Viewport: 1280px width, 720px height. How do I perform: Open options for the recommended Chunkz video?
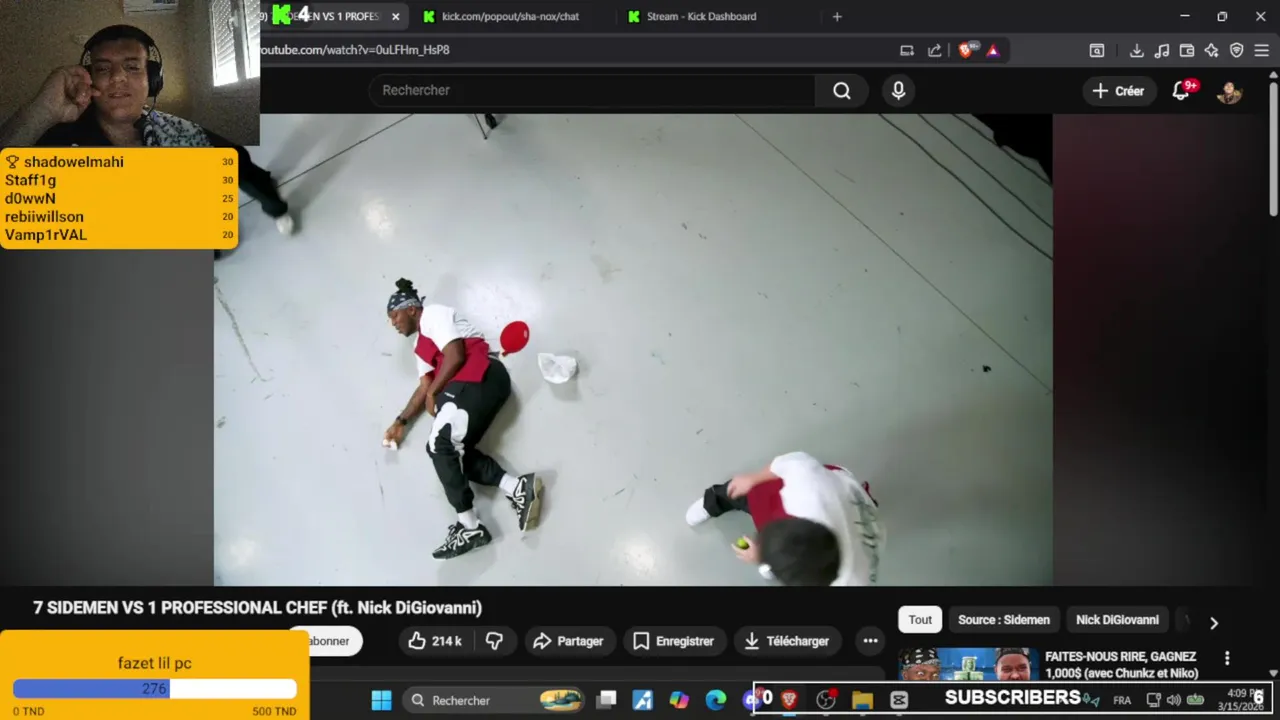1227,658
